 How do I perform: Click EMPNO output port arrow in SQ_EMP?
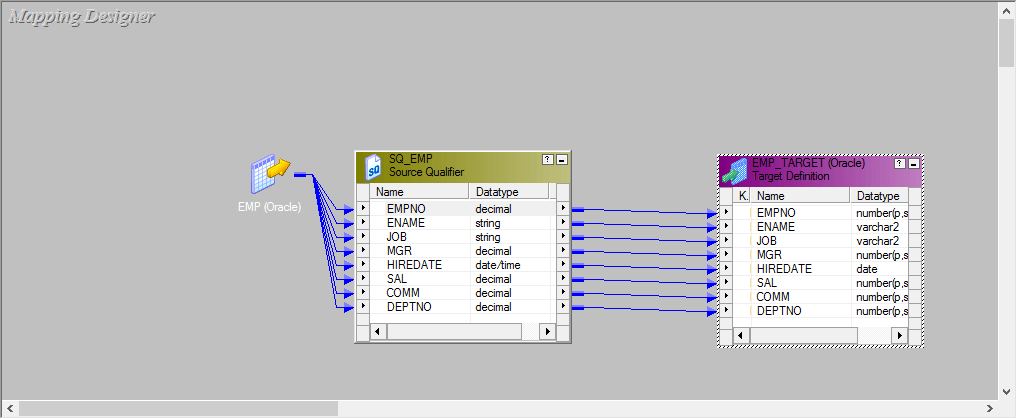(x=563, y=209)
